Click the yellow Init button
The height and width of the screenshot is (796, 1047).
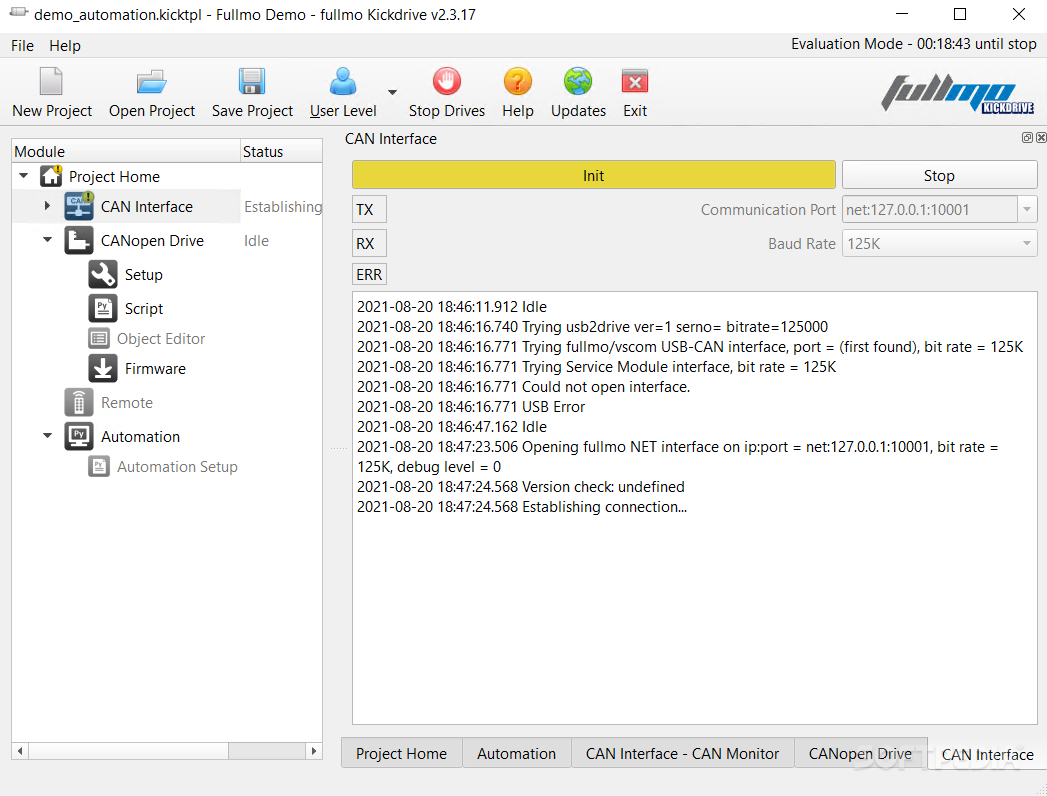pyautogui.click(x=594, y=176)
